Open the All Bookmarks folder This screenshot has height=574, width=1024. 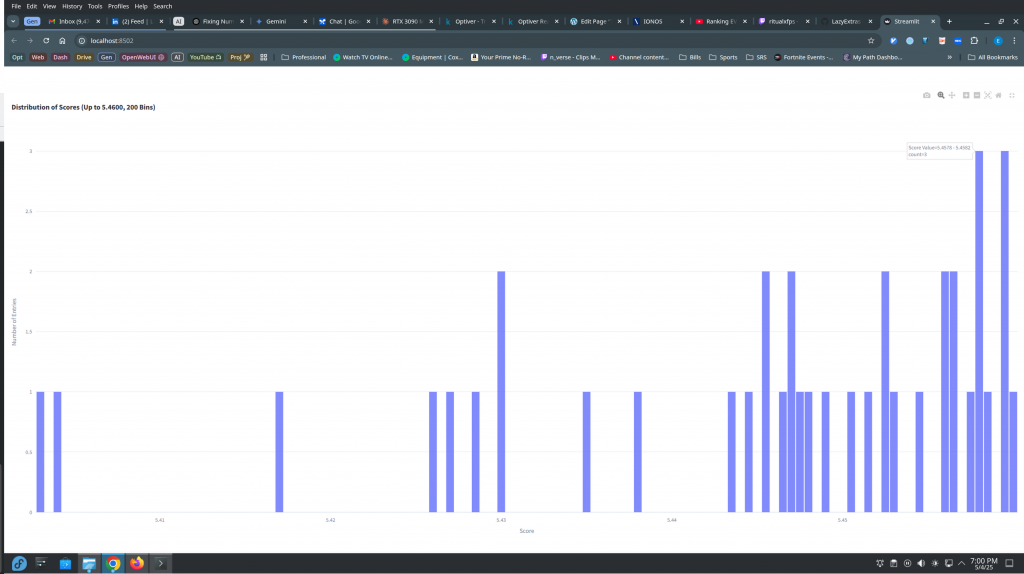point(993,57)
